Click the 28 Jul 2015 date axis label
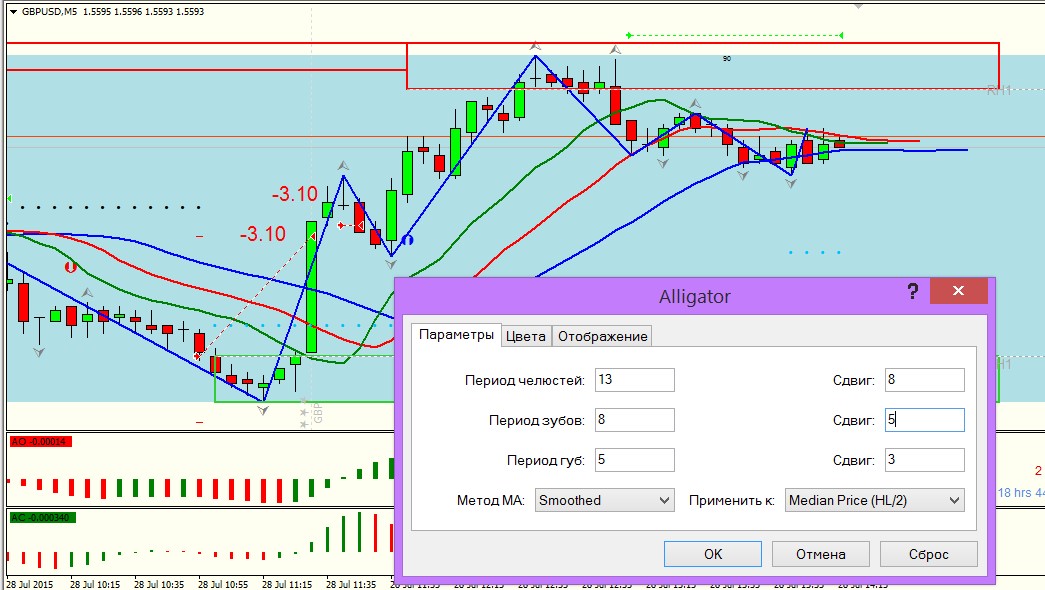 [29, 585]
